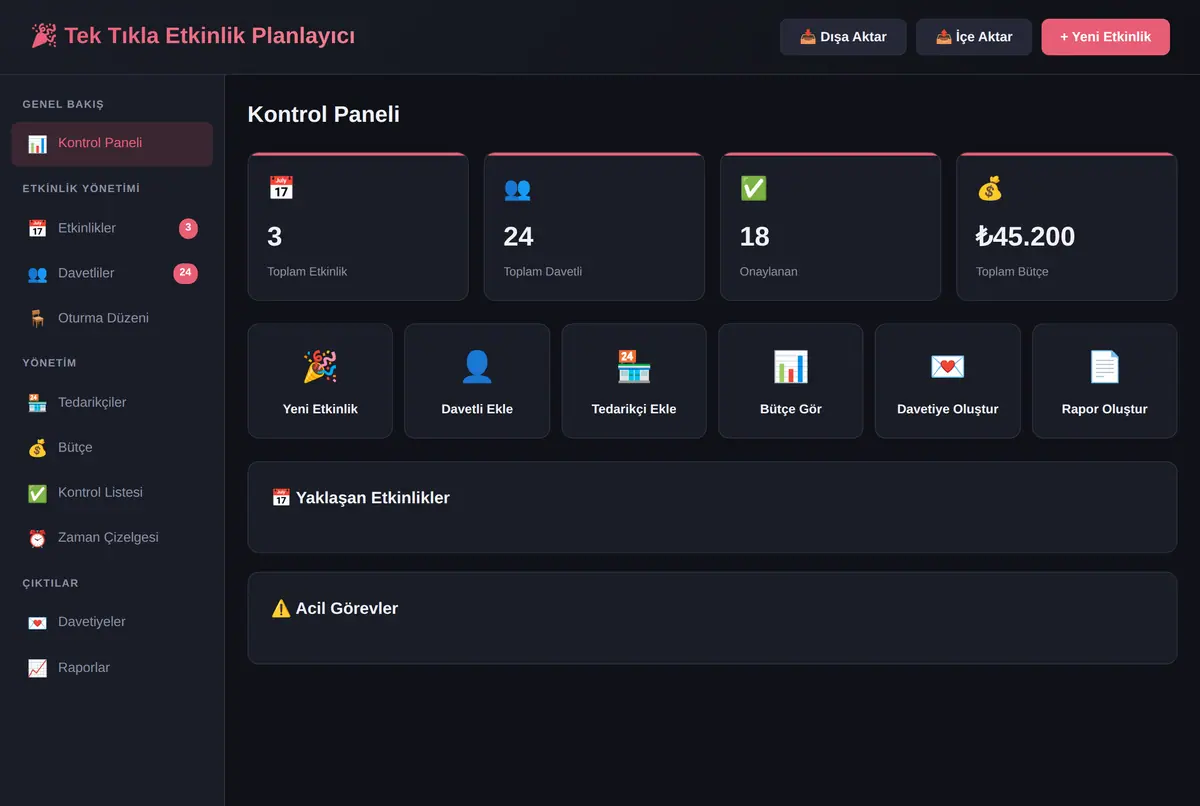Click the document icon in Rapor Oluştur card
Image resolution: width=1200 pixels, height=806 pixels.
[1105, 367]
